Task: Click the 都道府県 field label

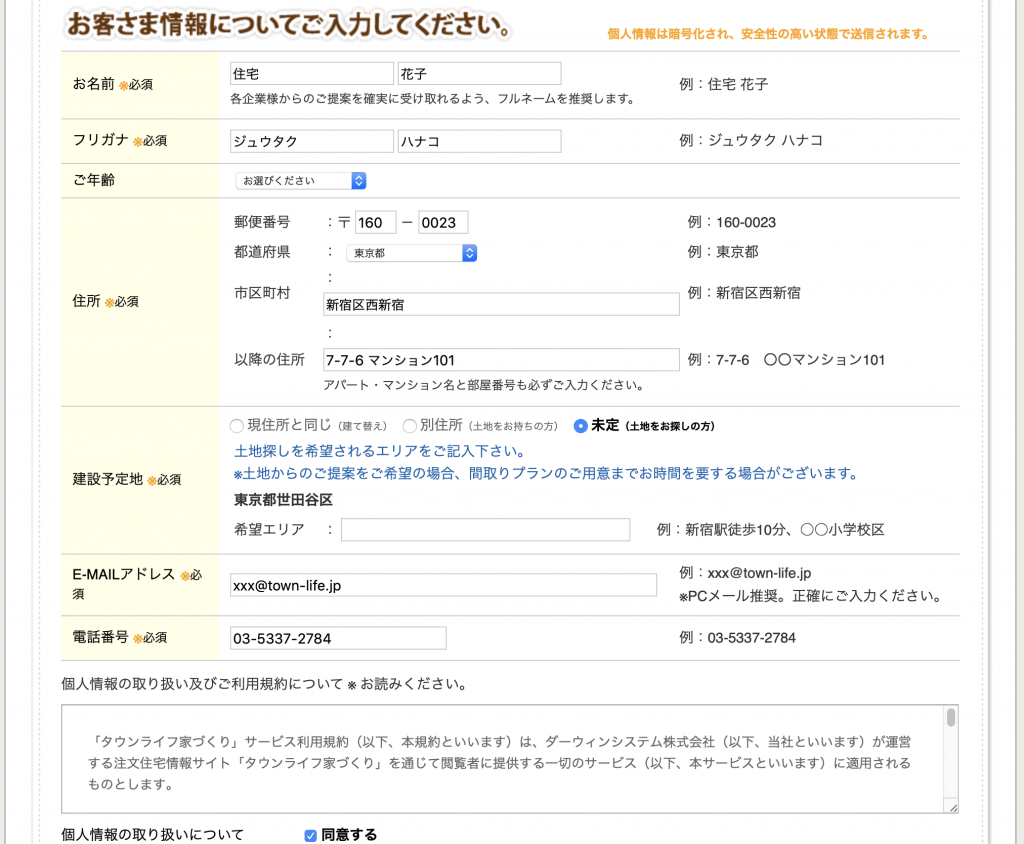Action: tap(262, 252)
